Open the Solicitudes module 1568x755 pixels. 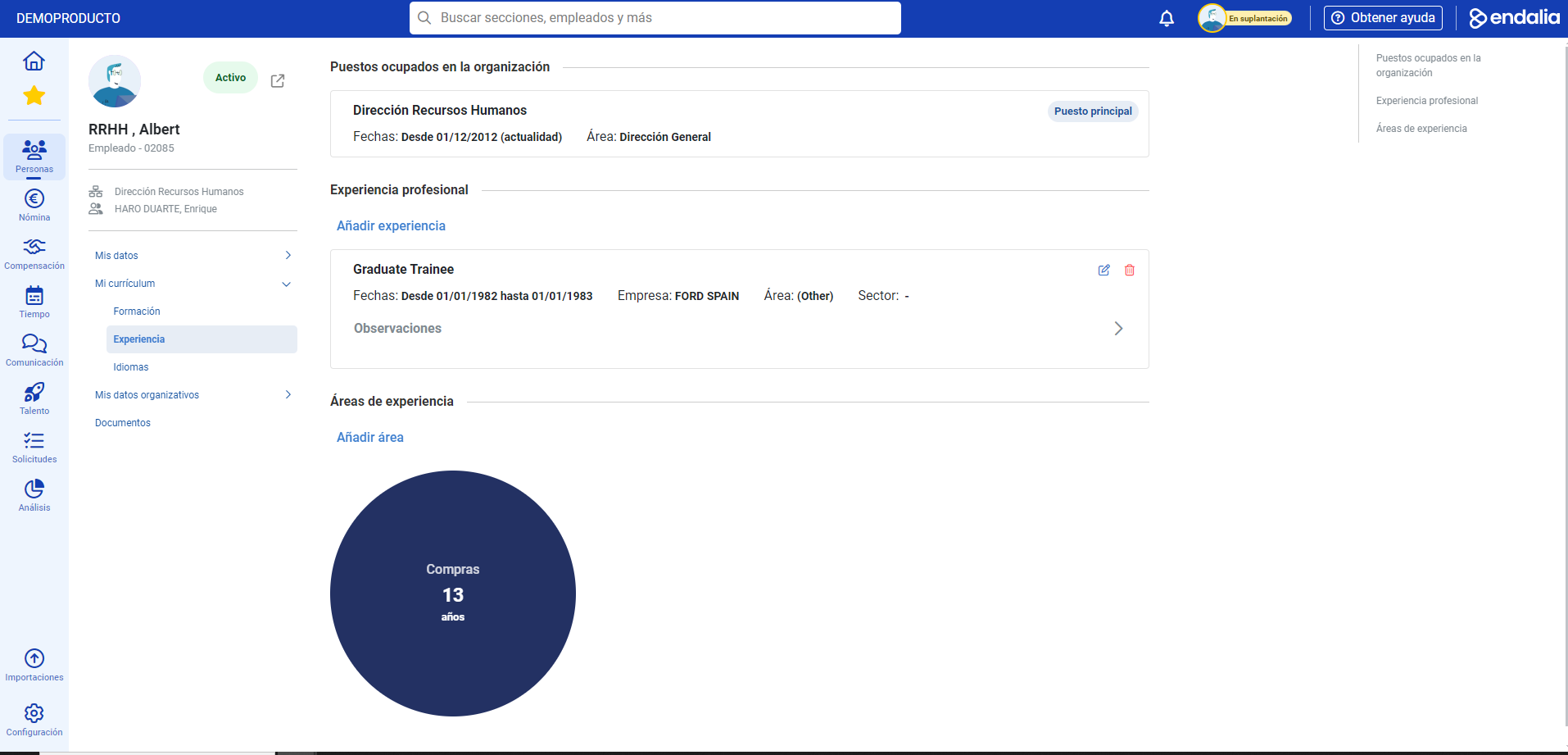[34, 447]
